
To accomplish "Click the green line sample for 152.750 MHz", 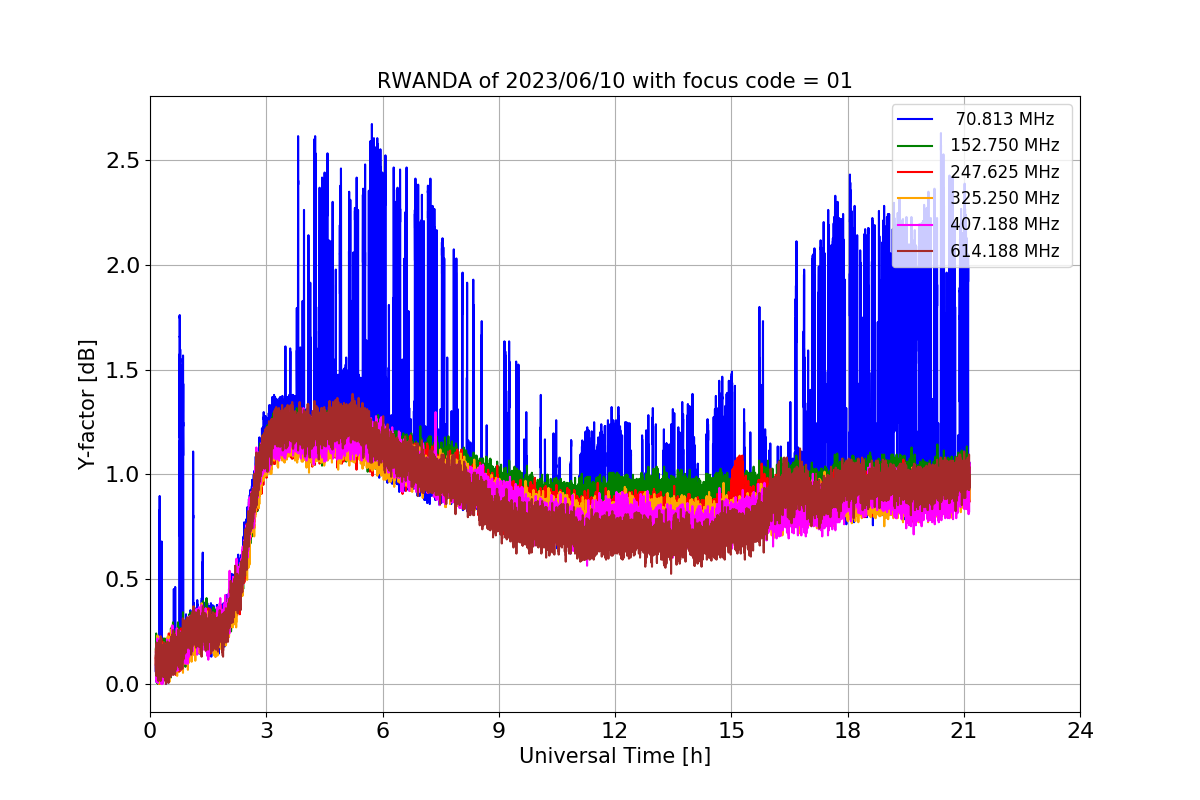I will 916,145.
